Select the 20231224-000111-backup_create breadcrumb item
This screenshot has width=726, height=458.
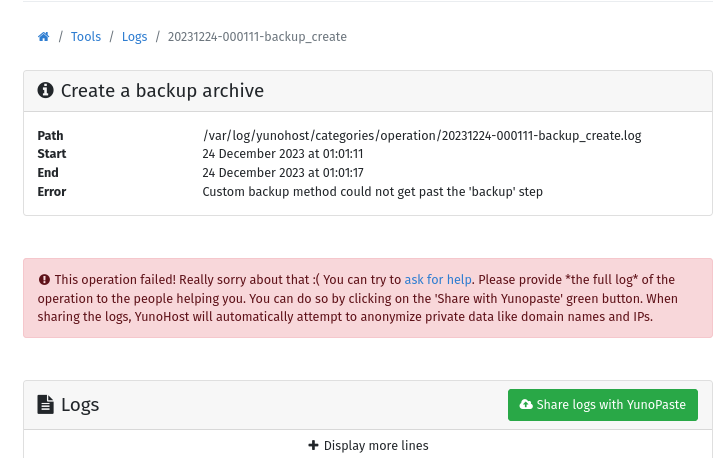(257, 37)
